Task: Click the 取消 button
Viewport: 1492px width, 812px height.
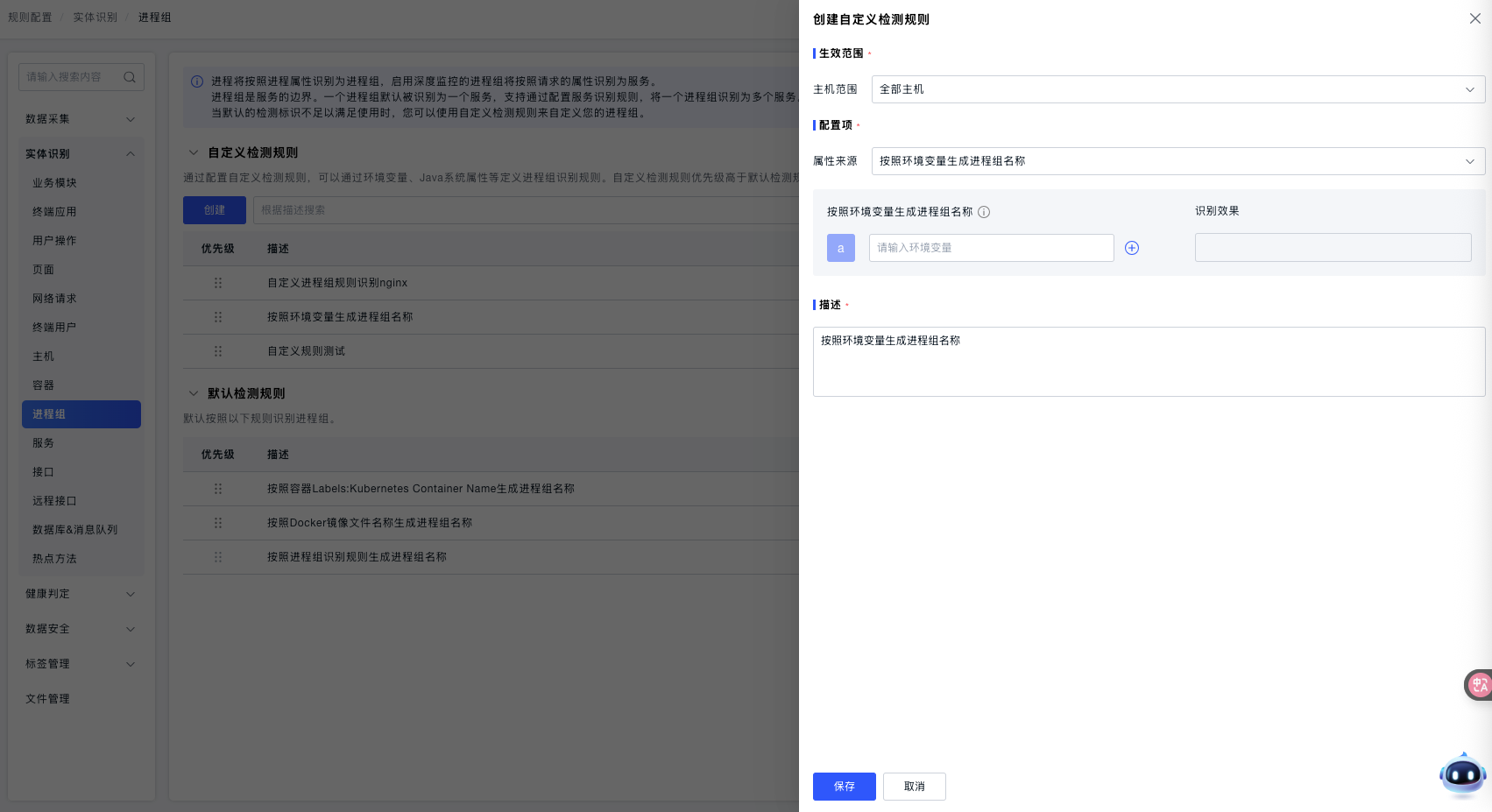Action: 914,787
